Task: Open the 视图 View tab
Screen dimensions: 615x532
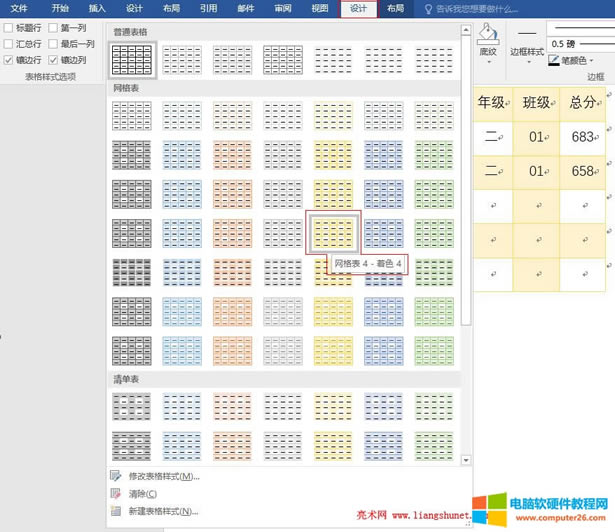Action: 320,8
